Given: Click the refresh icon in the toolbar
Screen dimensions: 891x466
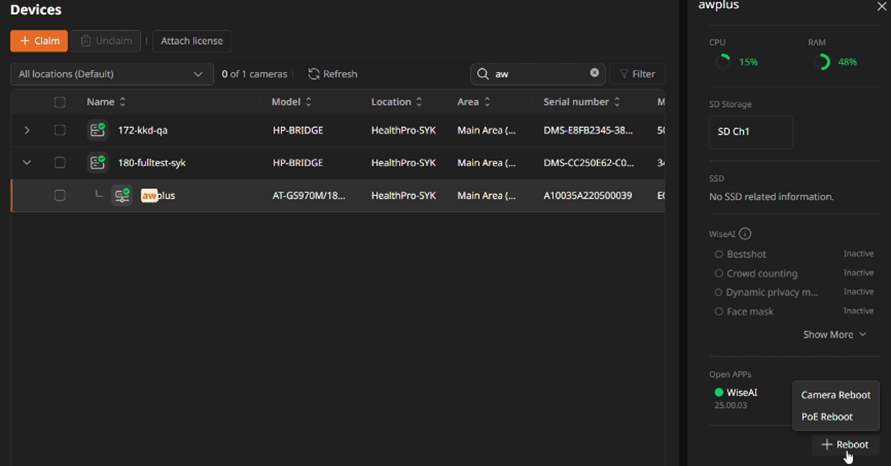Looking at the screenshot, I should (314, 74).
